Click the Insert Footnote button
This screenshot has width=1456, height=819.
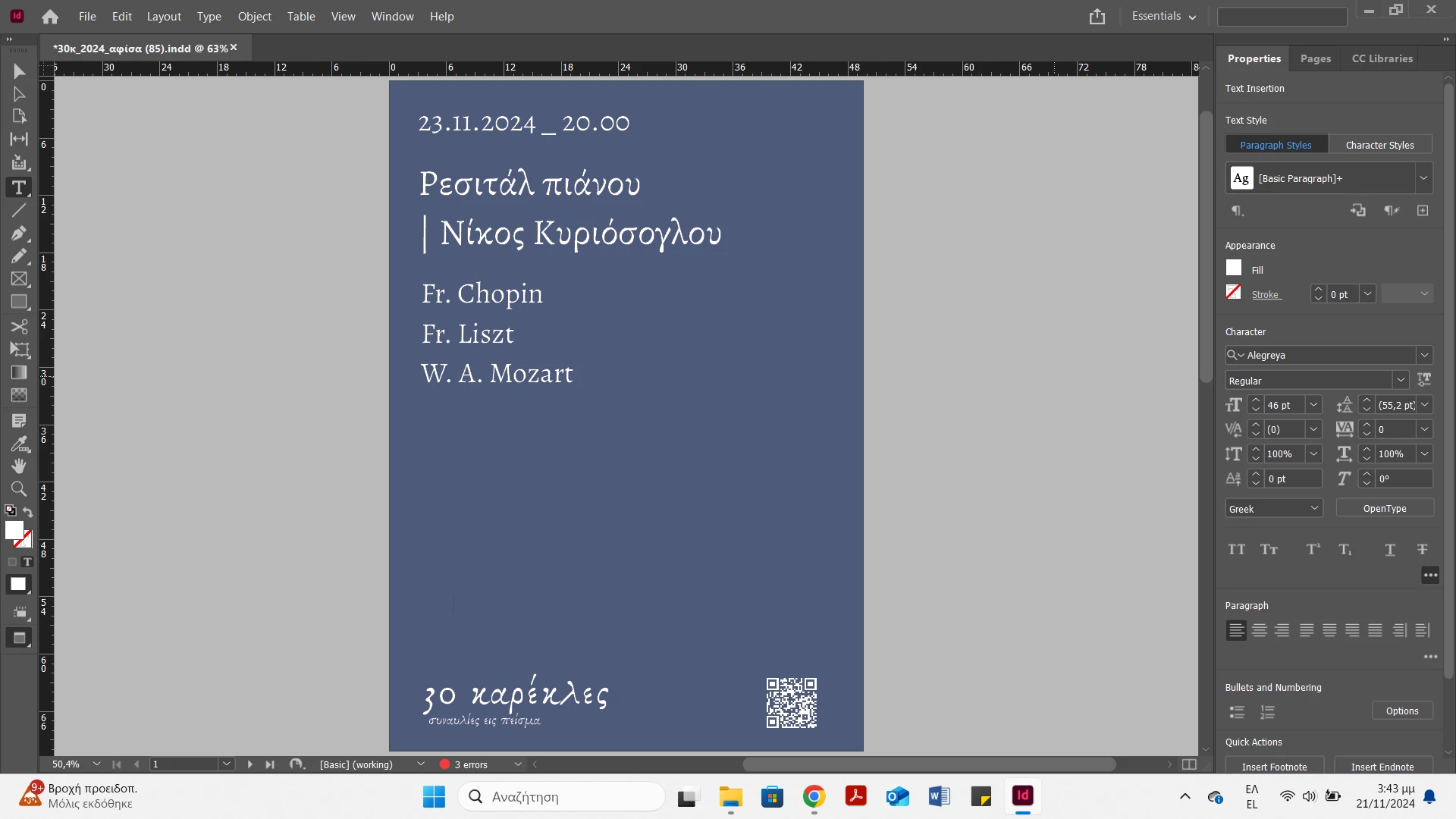pyautogui.click(x=1274, y=766)
